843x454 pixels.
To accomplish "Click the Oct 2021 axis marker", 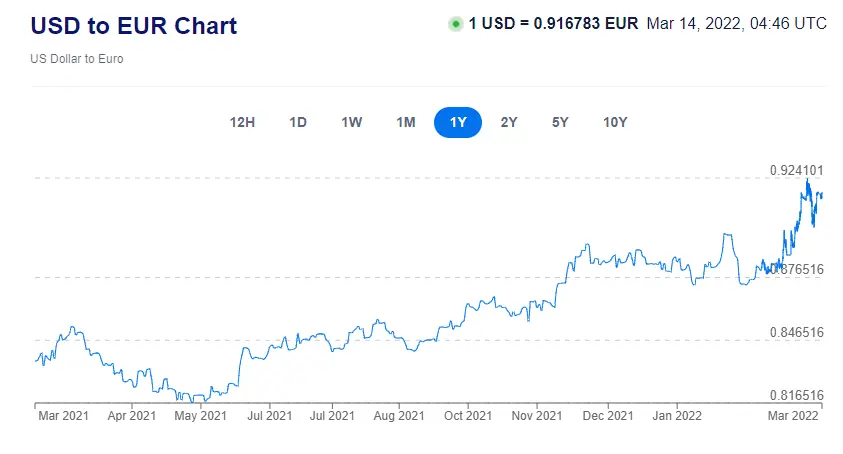I will click(467, 415).
